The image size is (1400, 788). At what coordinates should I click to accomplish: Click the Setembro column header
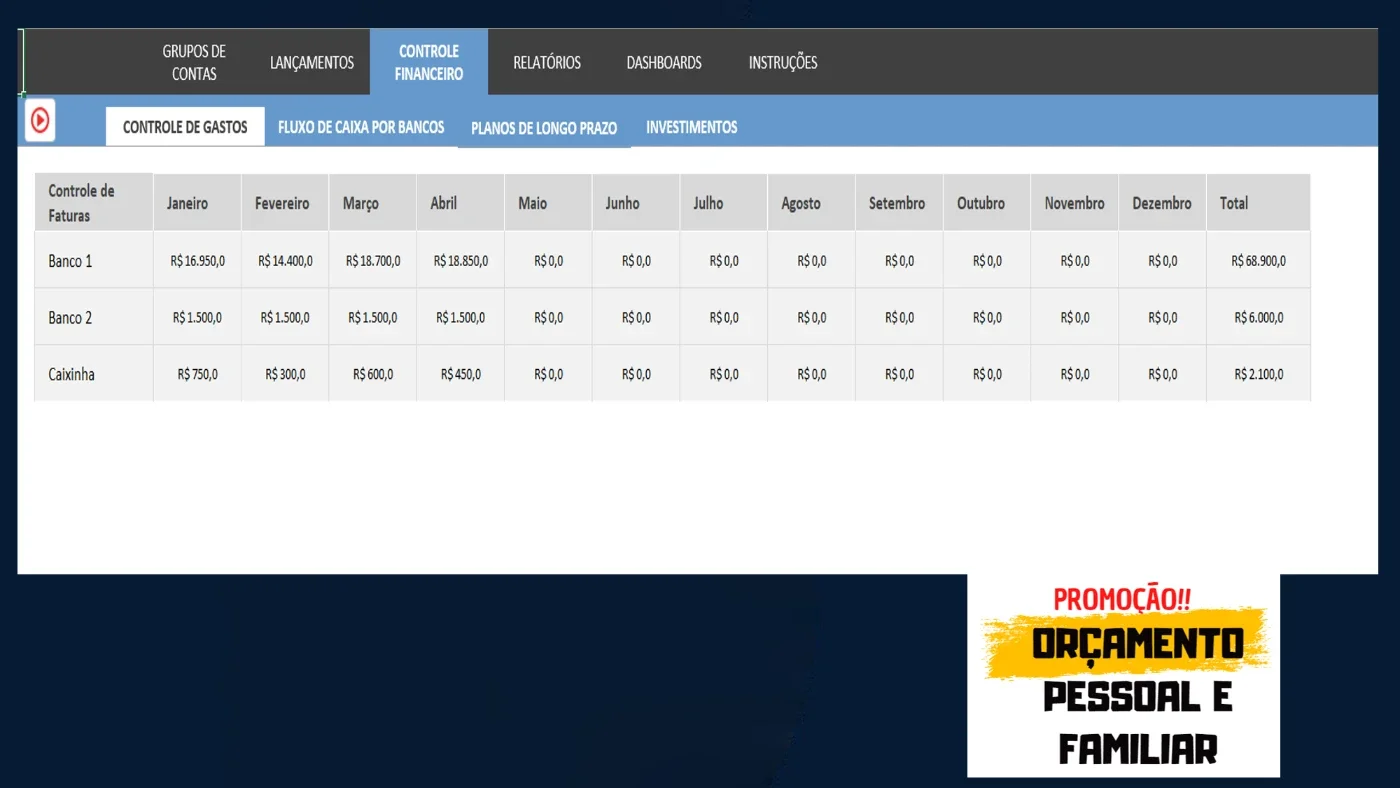click(899, 203)
